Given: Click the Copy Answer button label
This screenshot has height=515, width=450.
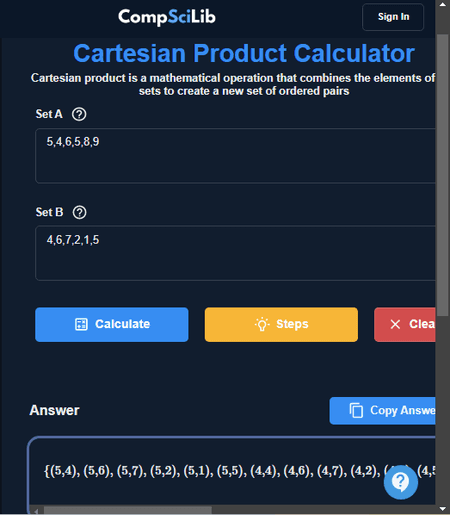Looking at the screenshot, I should point(403,410).
